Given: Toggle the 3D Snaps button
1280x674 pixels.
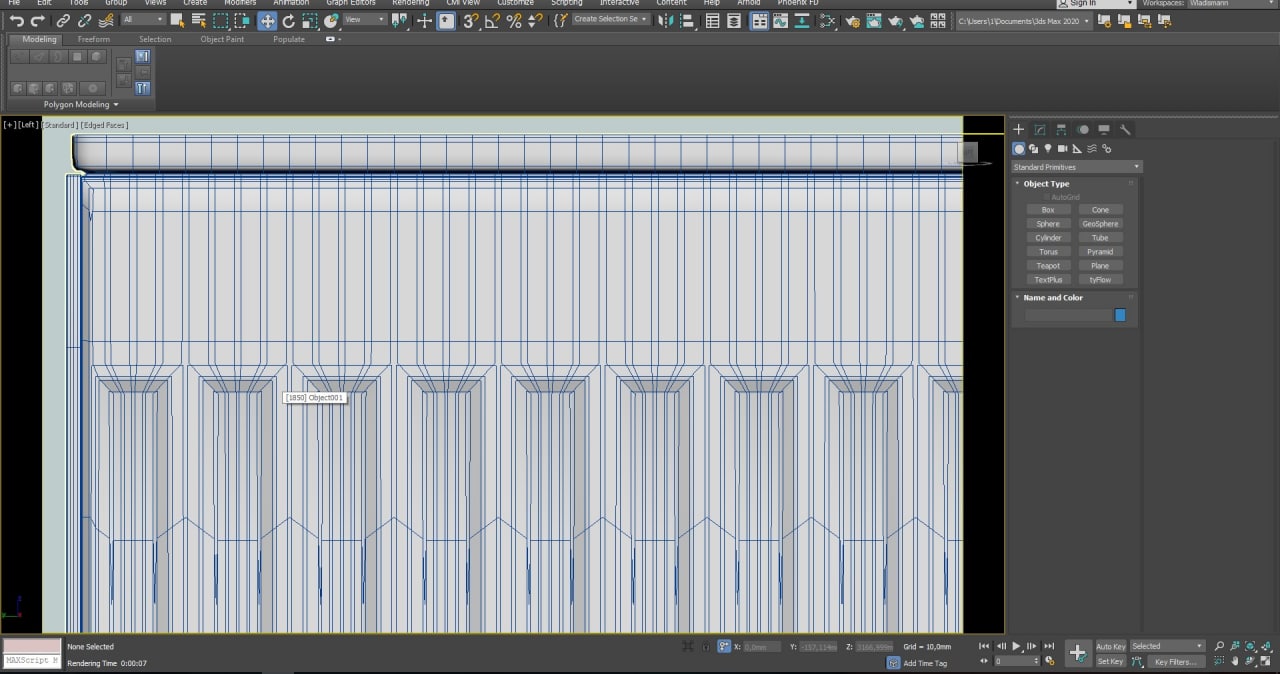Looking at the screenshot, I should [470, 21].
